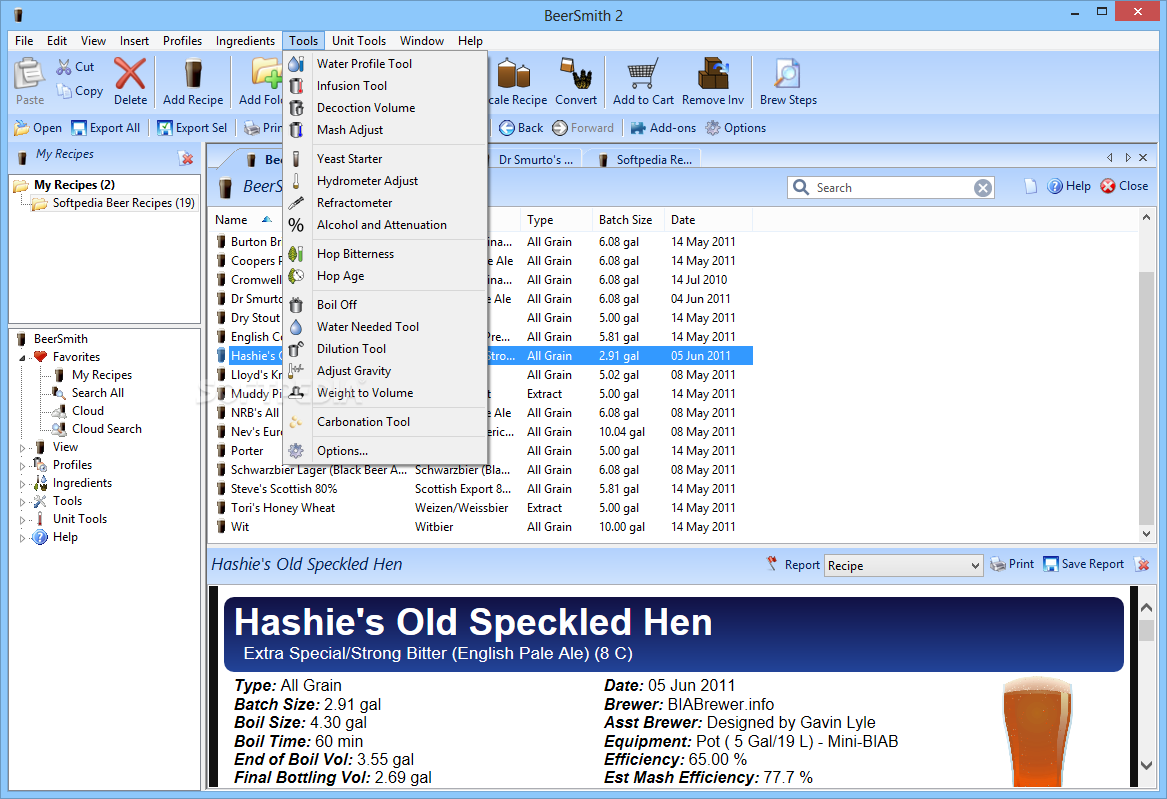Click the Refractometer pen icon
This screenshot has width=1167, height=799.
point(296,202)
